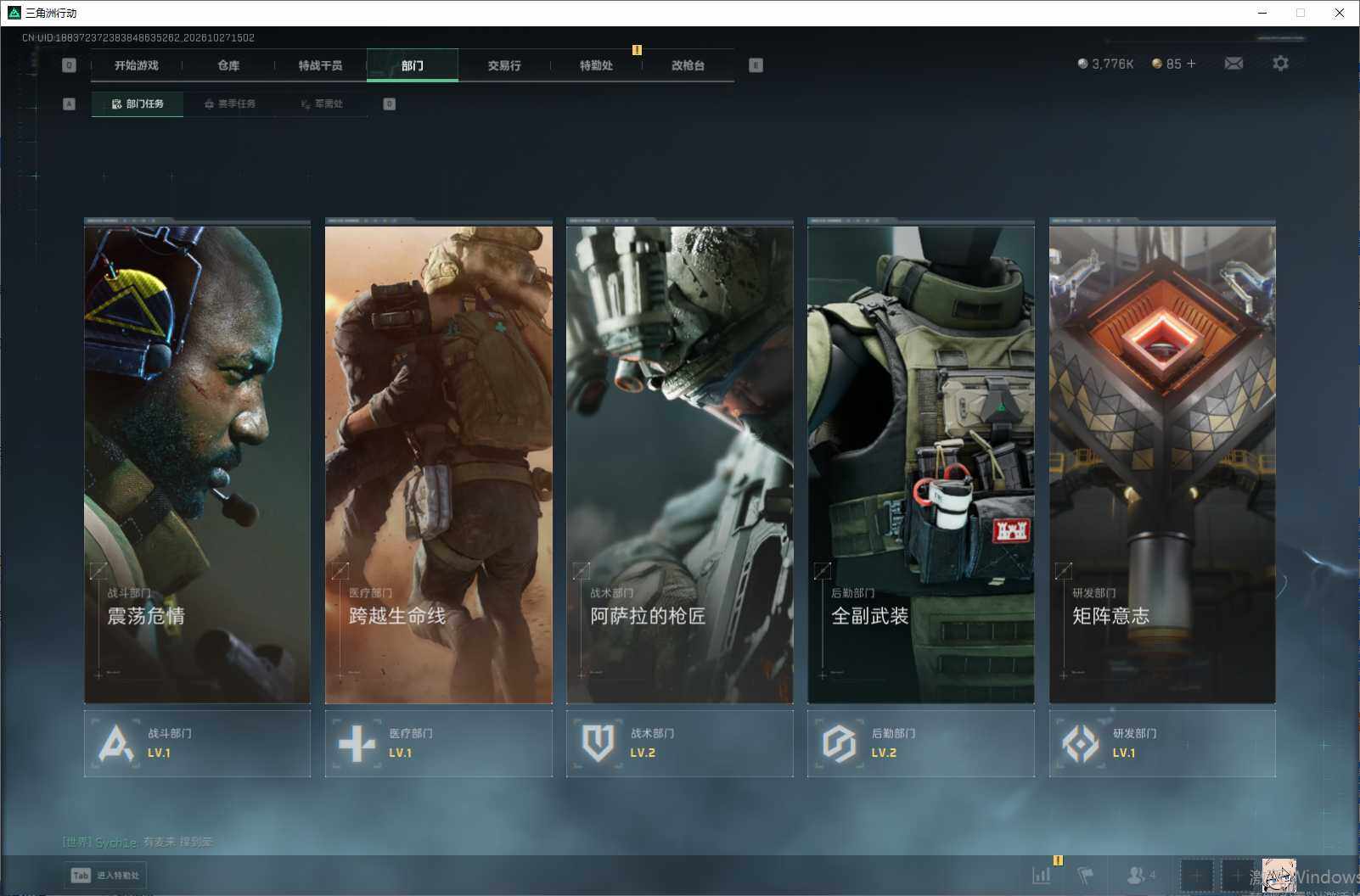Open the mail inbox envelope icon
Image resolution: width=1360 pixels, height=896 pixels.
coord(1234,64)
